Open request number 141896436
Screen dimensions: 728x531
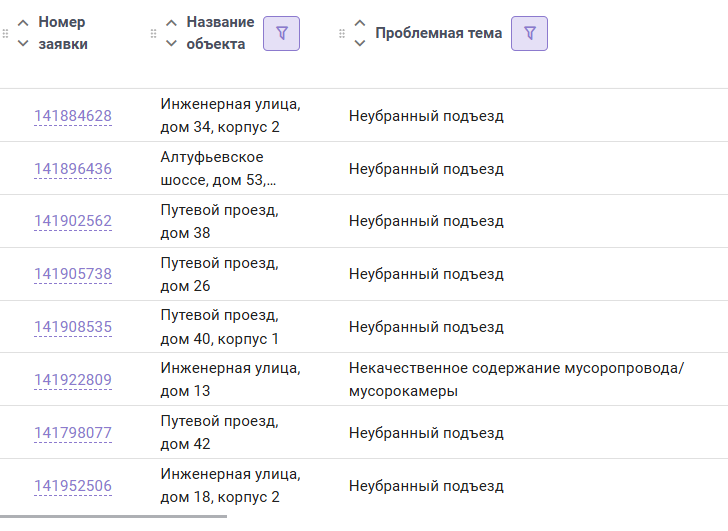(x=73, y=168)
